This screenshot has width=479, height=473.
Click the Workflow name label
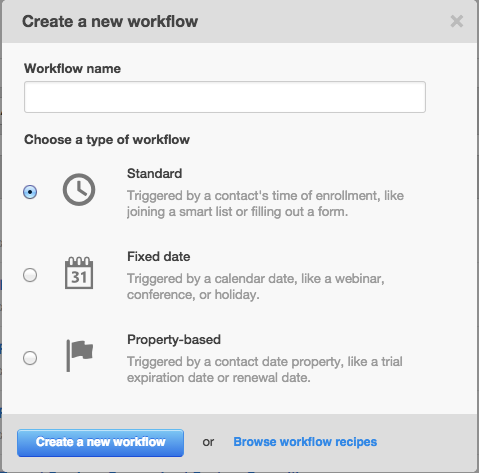[x=72, y=69]
